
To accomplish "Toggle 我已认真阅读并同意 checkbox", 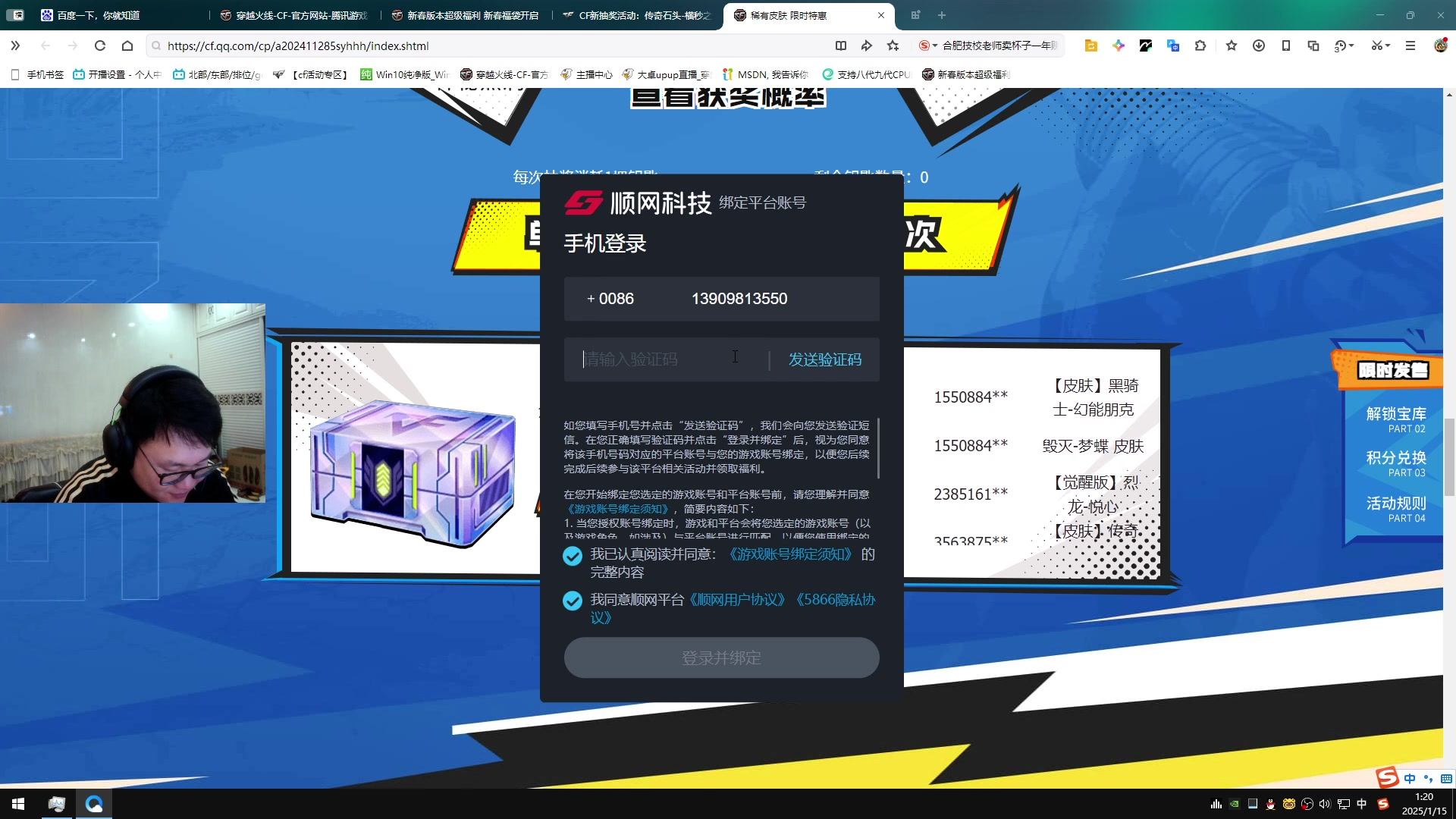I will 573,556.
